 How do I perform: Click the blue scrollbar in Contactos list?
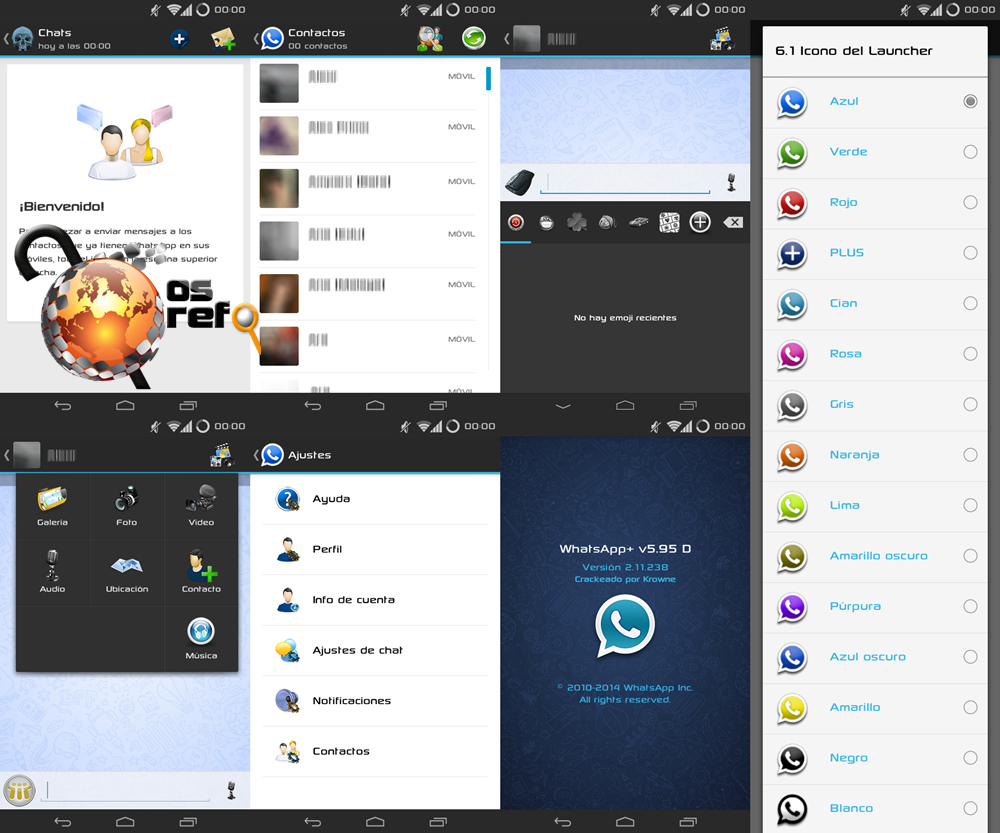[x=489, y=78]
